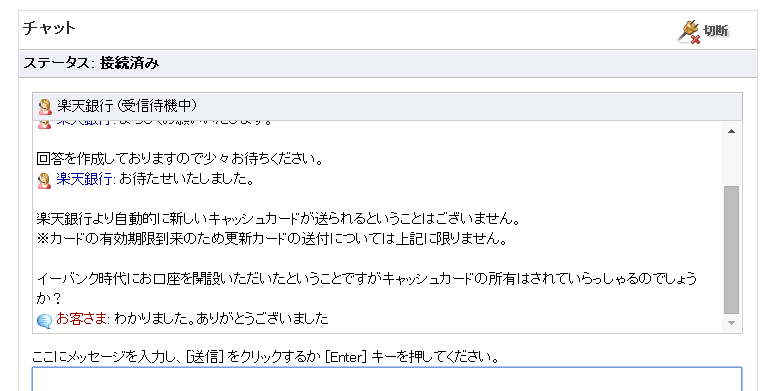Click the chat scrollbar up arrow

click(731, 131)
